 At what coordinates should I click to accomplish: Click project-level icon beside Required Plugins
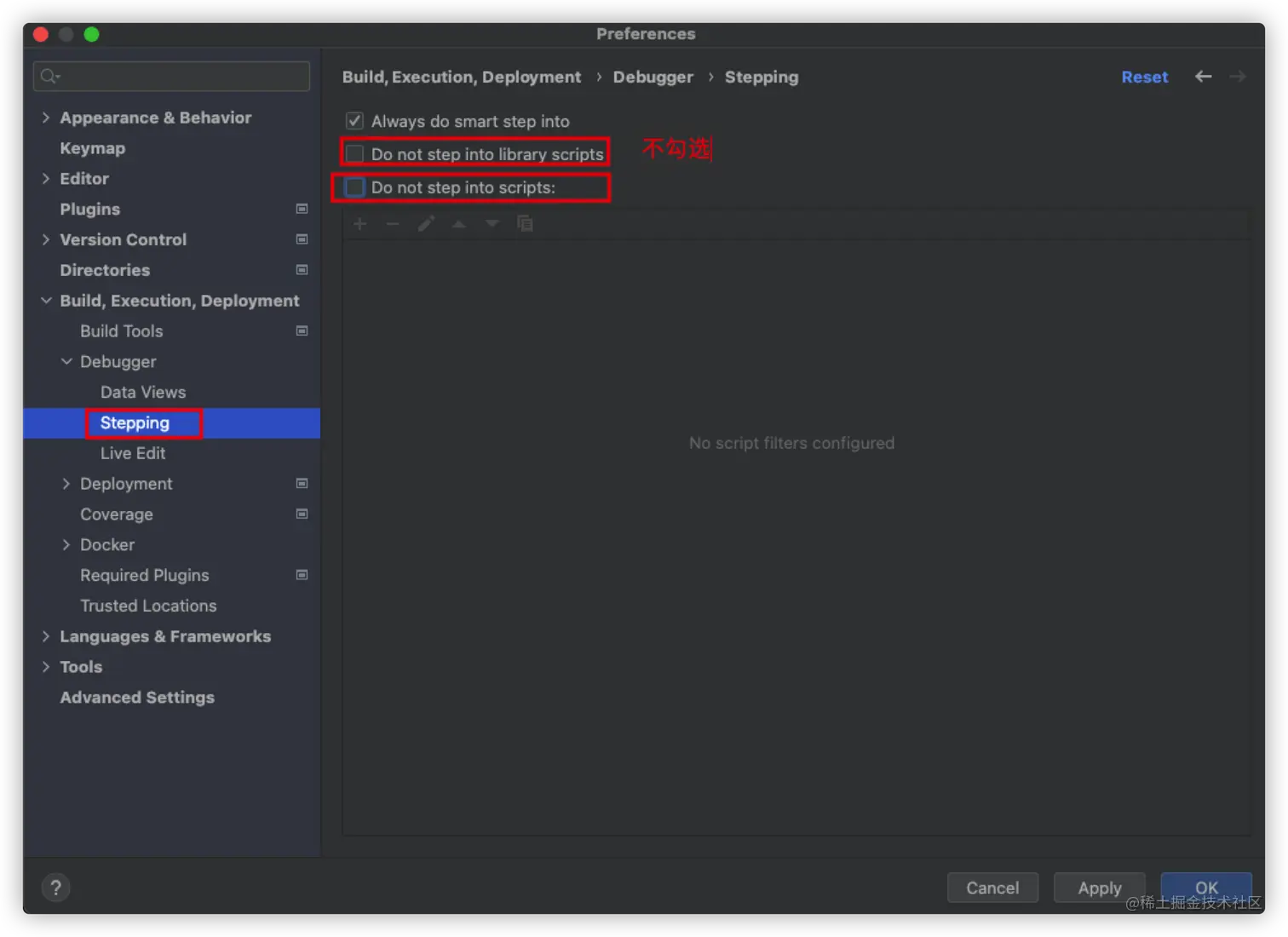point(302,576)
